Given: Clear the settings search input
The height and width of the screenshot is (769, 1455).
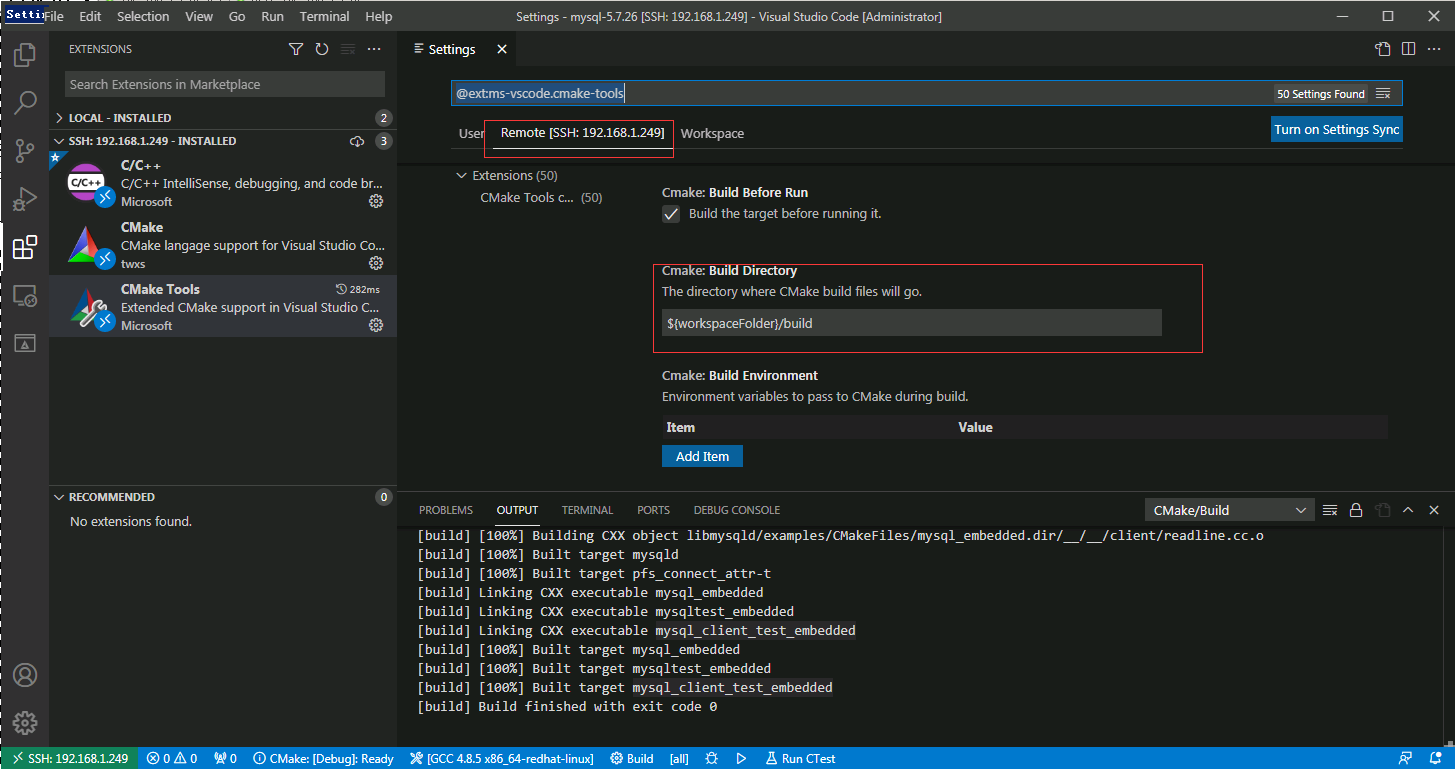Looking at the screenshot, I should click(1383, 93).
